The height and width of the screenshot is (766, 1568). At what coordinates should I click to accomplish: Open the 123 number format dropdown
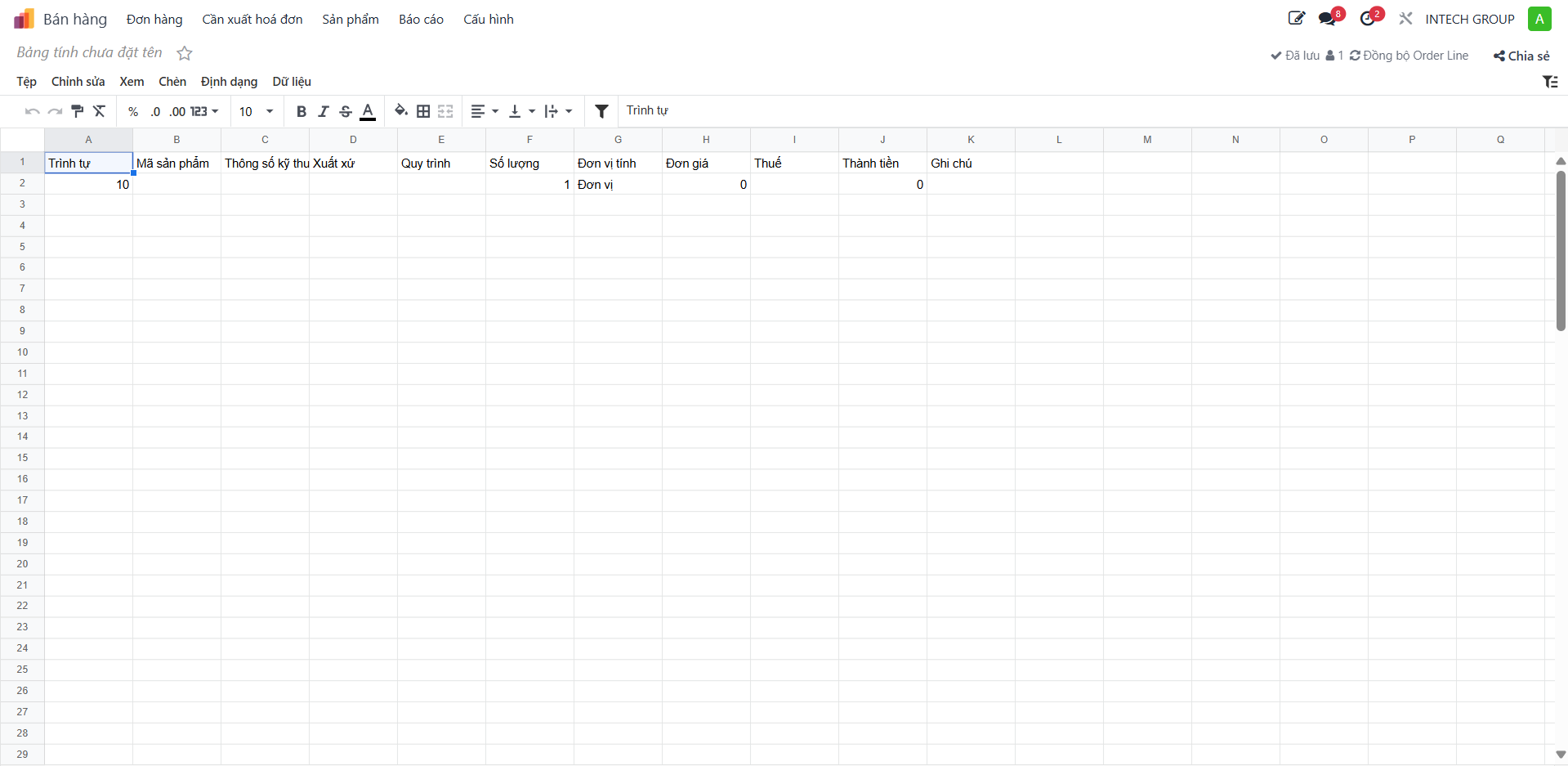click(204, 112)
